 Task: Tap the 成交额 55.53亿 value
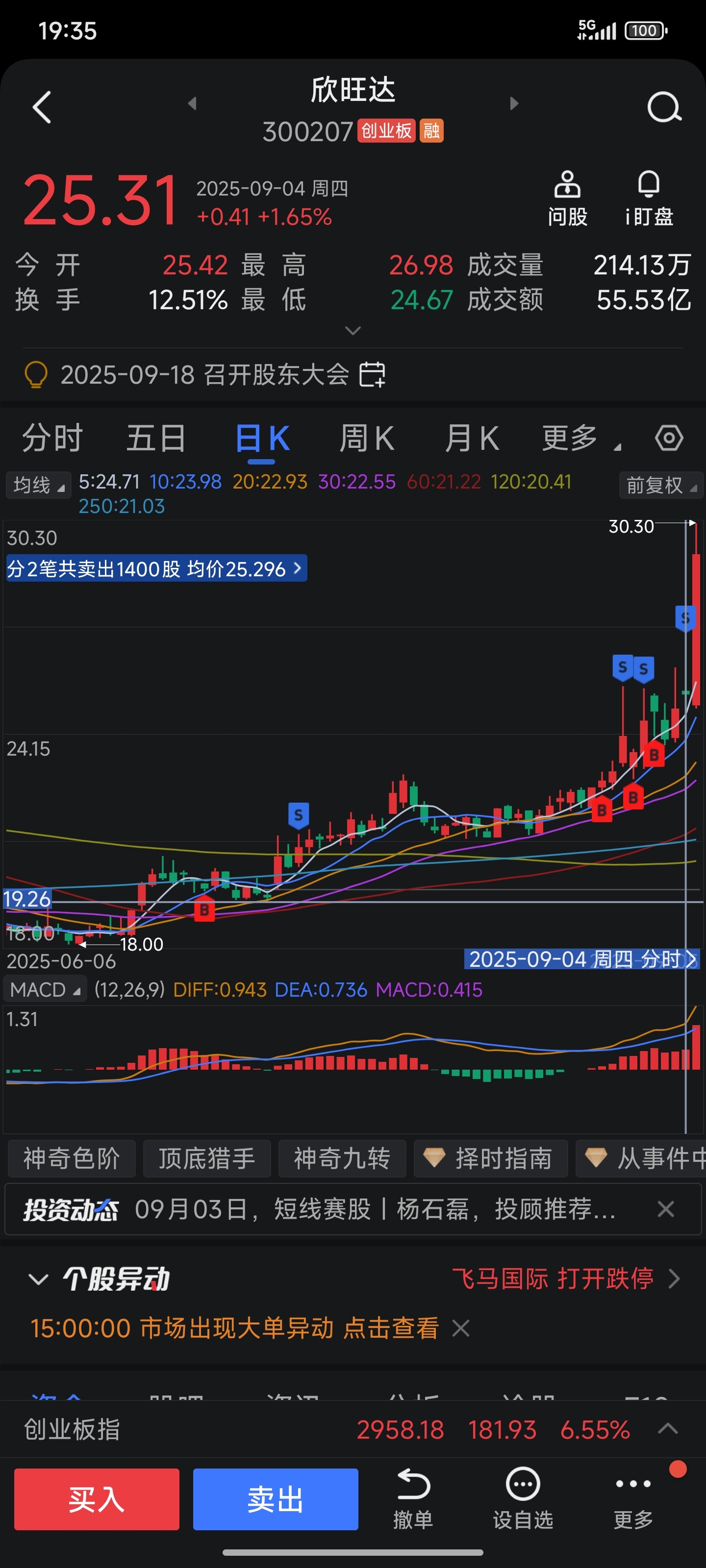[643, 299]
